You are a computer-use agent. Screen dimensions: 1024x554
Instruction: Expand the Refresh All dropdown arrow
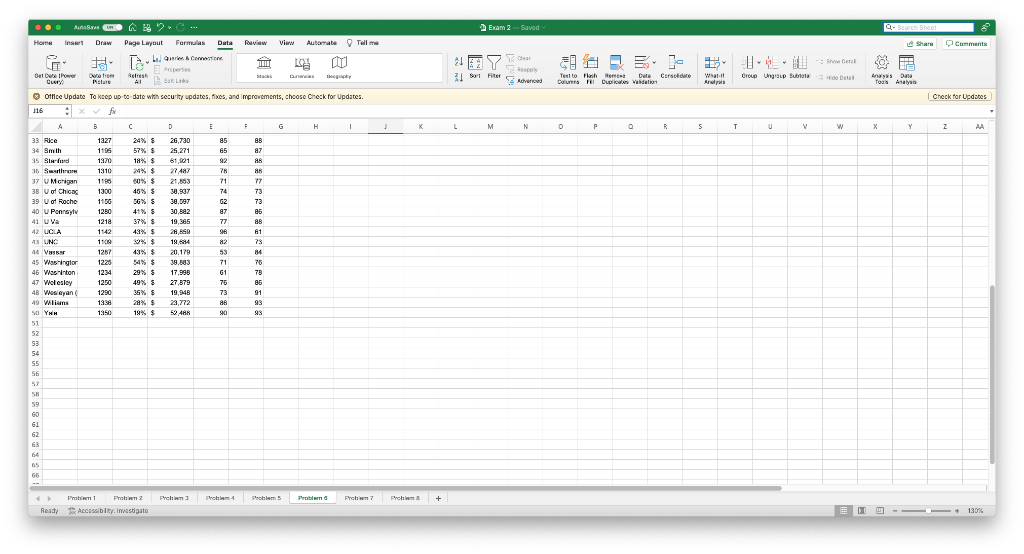click(x=148, y=63)
